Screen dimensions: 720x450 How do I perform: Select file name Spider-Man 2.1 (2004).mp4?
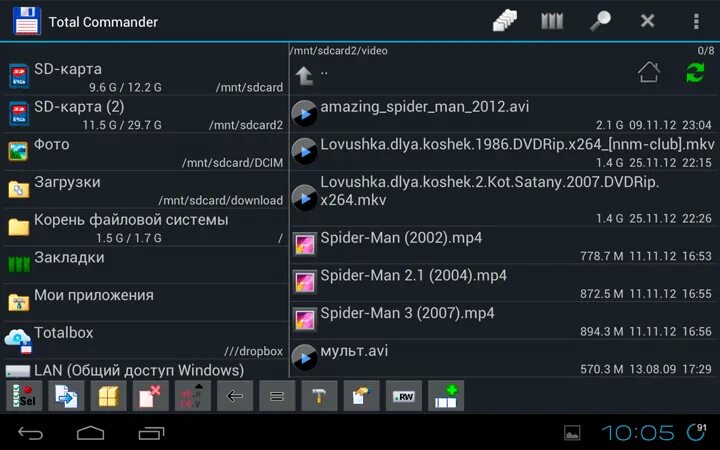coord(414,276)
